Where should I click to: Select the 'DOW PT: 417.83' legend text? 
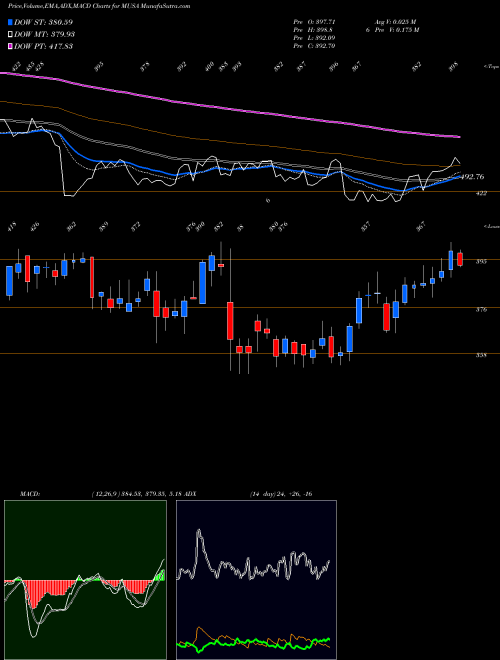(x=44, y=46)
